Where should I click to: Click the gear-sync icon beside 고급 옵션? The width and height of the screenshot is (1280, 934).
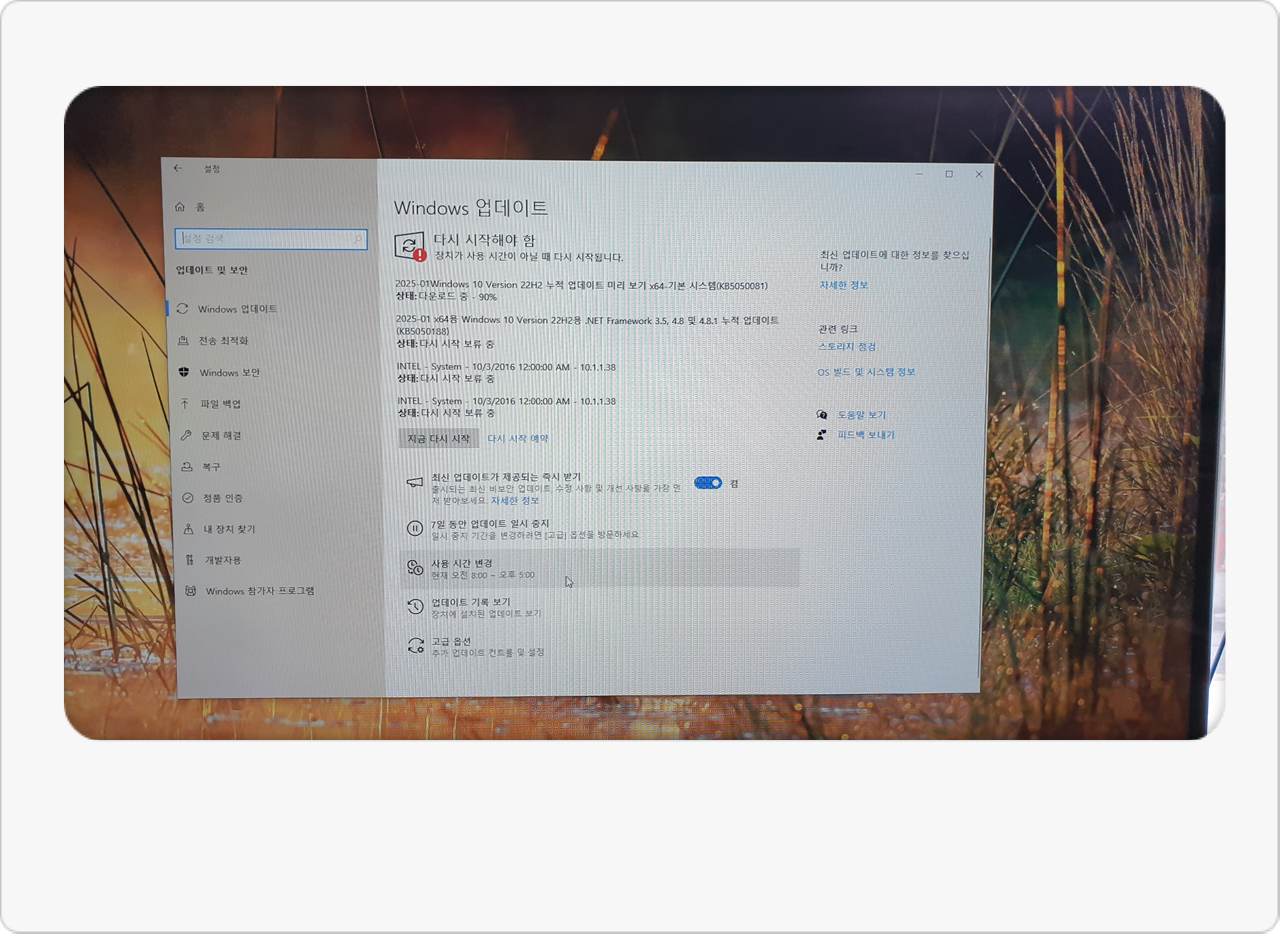pos(415,645)
